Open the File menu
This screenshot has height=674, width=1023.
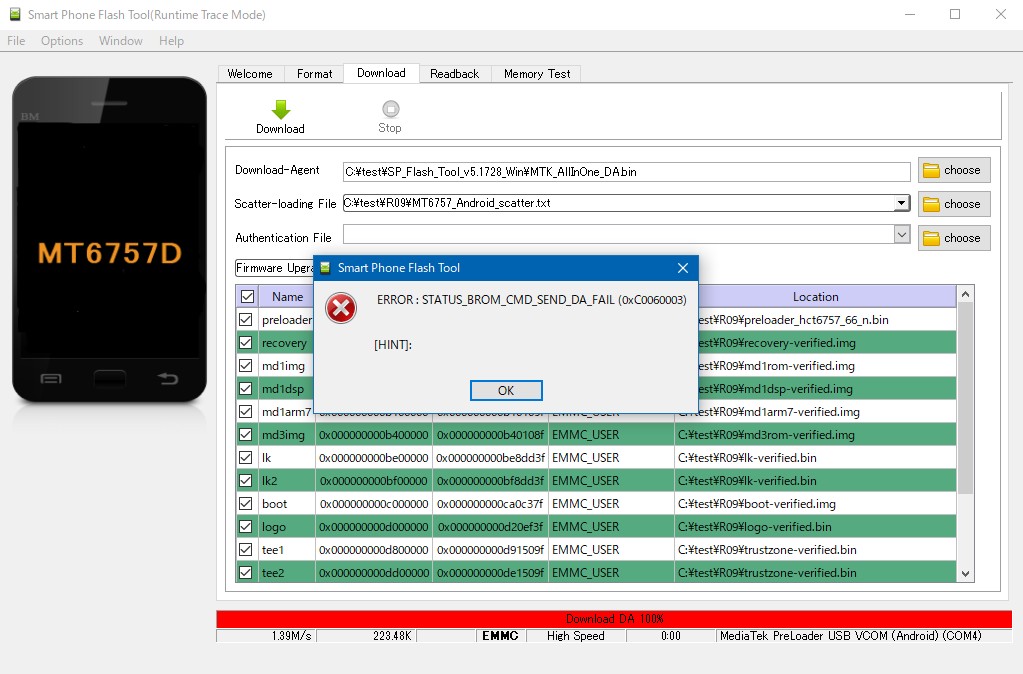tap(16, 40)
